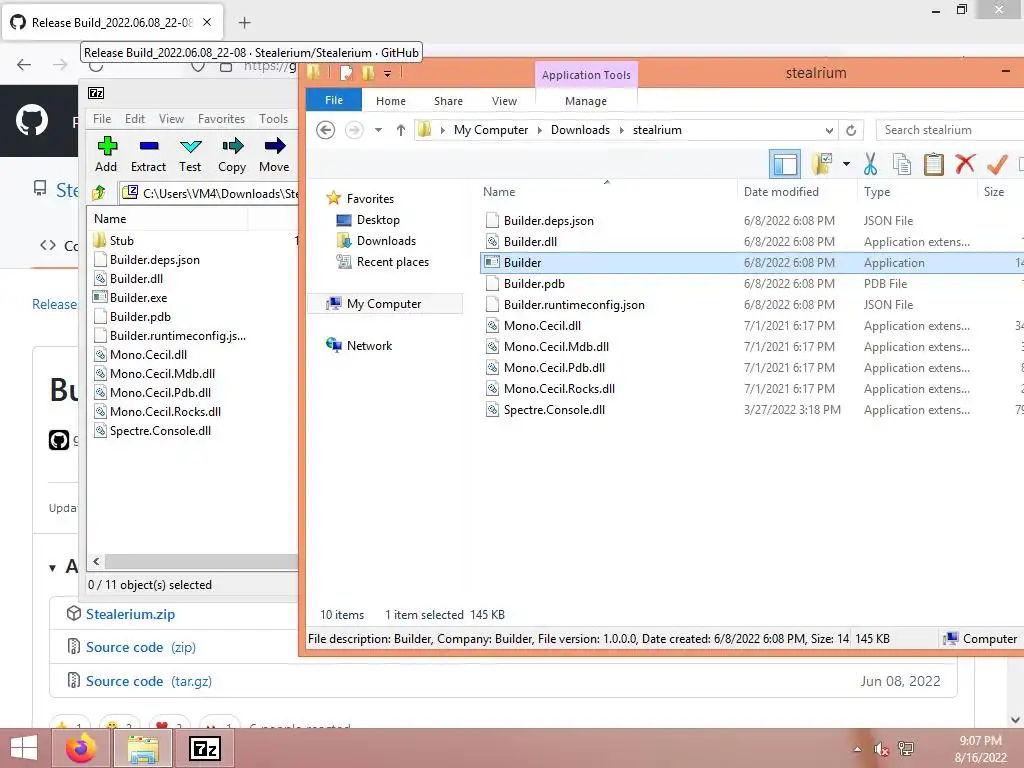Expand the breadcrumb arrow after My Computer
Image resolution: width=1024 pixels, height=768 pixels.
tap(540, 130)
